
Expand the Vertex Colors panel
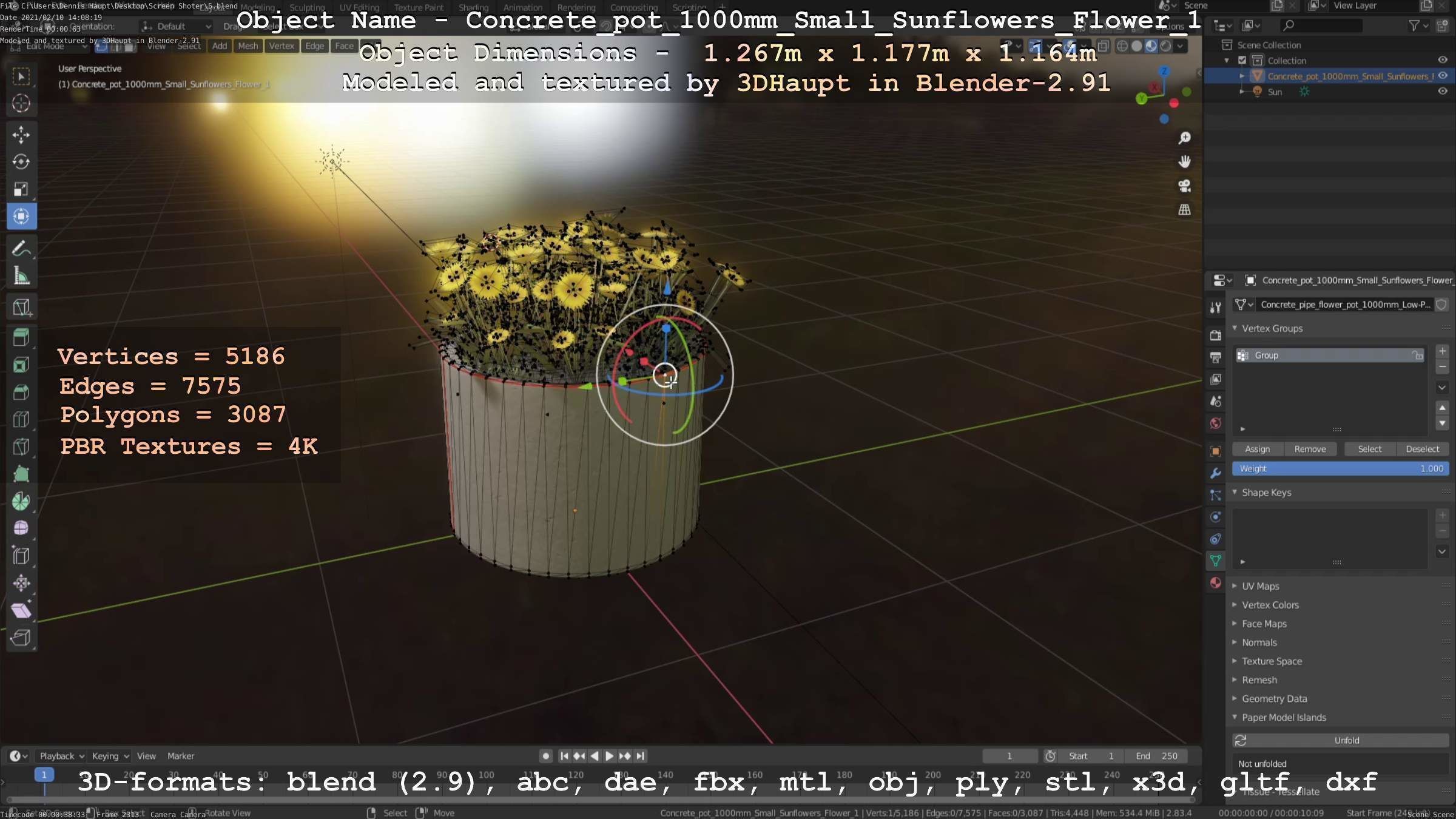(1235, 605)
